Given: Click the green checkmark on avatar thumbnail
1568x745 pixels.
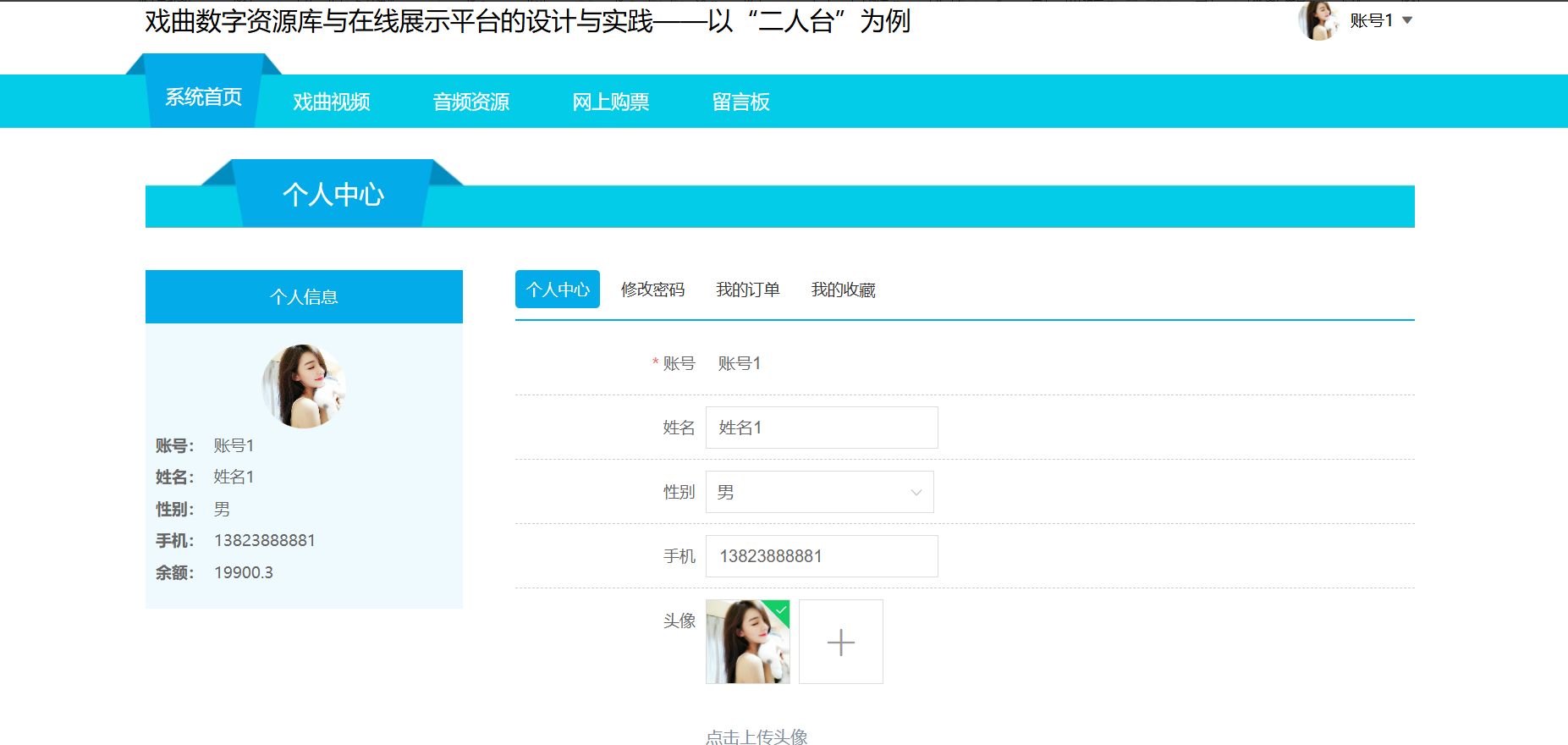Looking at the screenshot, I should 781,609.
